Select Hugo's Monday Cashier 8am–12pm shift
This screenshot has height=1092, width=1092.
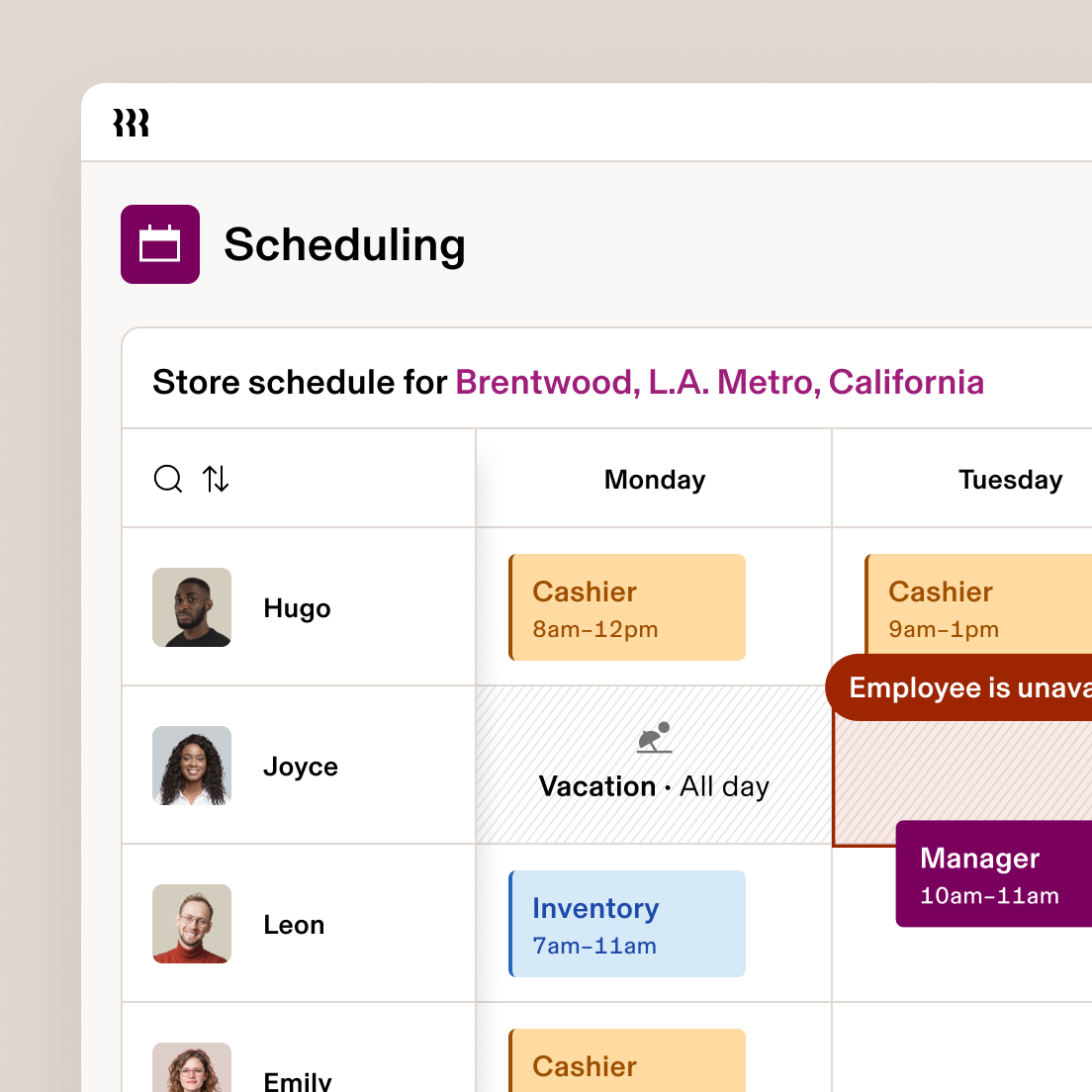coord(627,606)
